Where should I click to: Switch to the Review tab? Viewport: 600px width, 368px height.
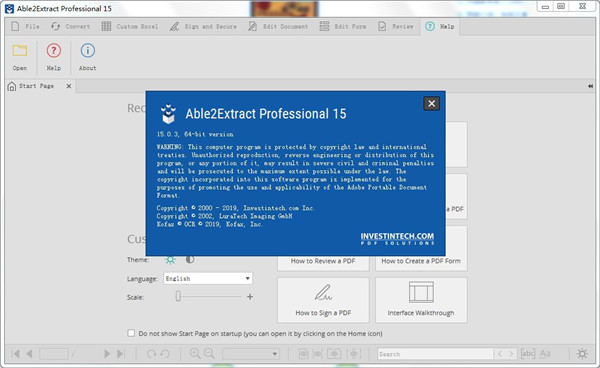pyautogui.click(x=396, y=26)
